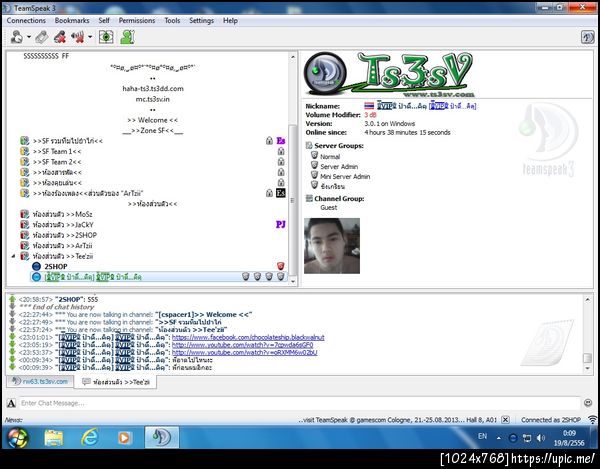Select channel ending with >>MoSz
Image resolution: width=600 pixels, height=469 pixels.
click(x=63, y=214)
